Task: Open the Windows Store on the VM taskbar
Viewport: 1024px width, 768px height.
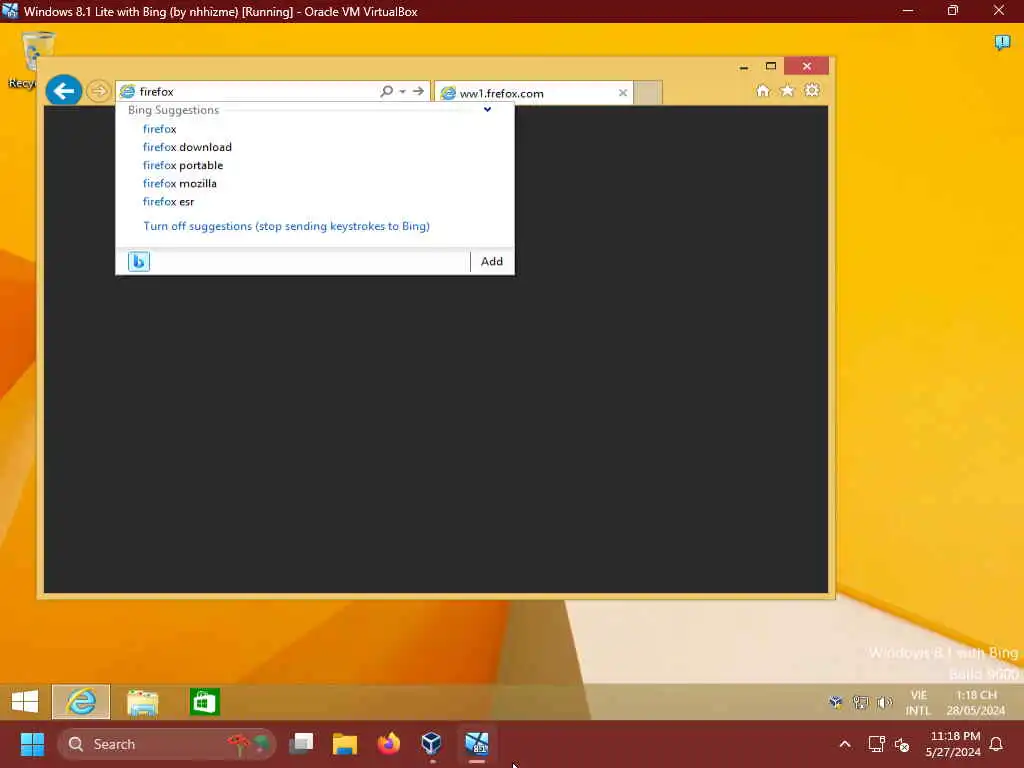Action: coord(204,702)
